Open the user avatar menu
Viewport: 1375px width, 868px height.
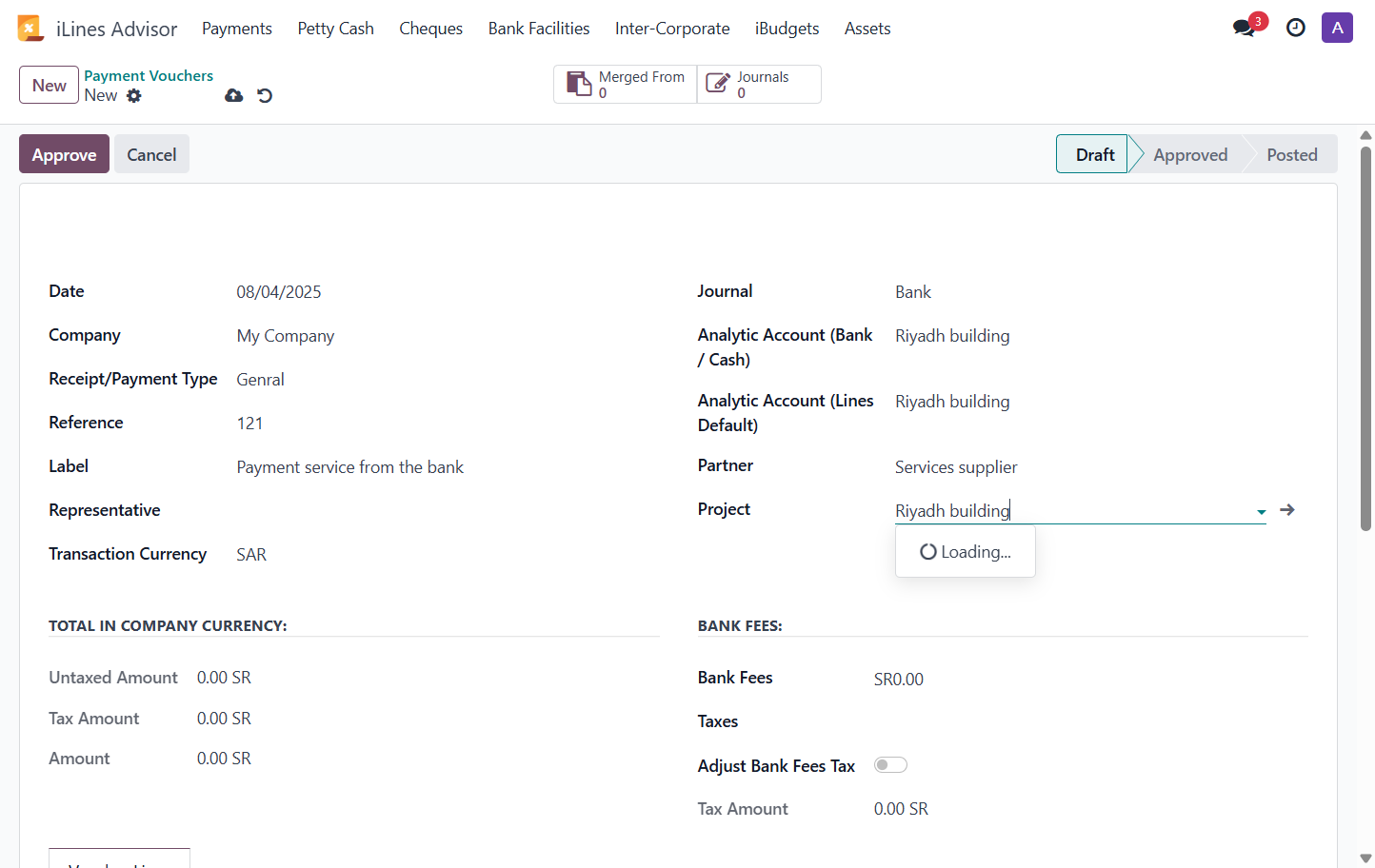coord(1337,28)
